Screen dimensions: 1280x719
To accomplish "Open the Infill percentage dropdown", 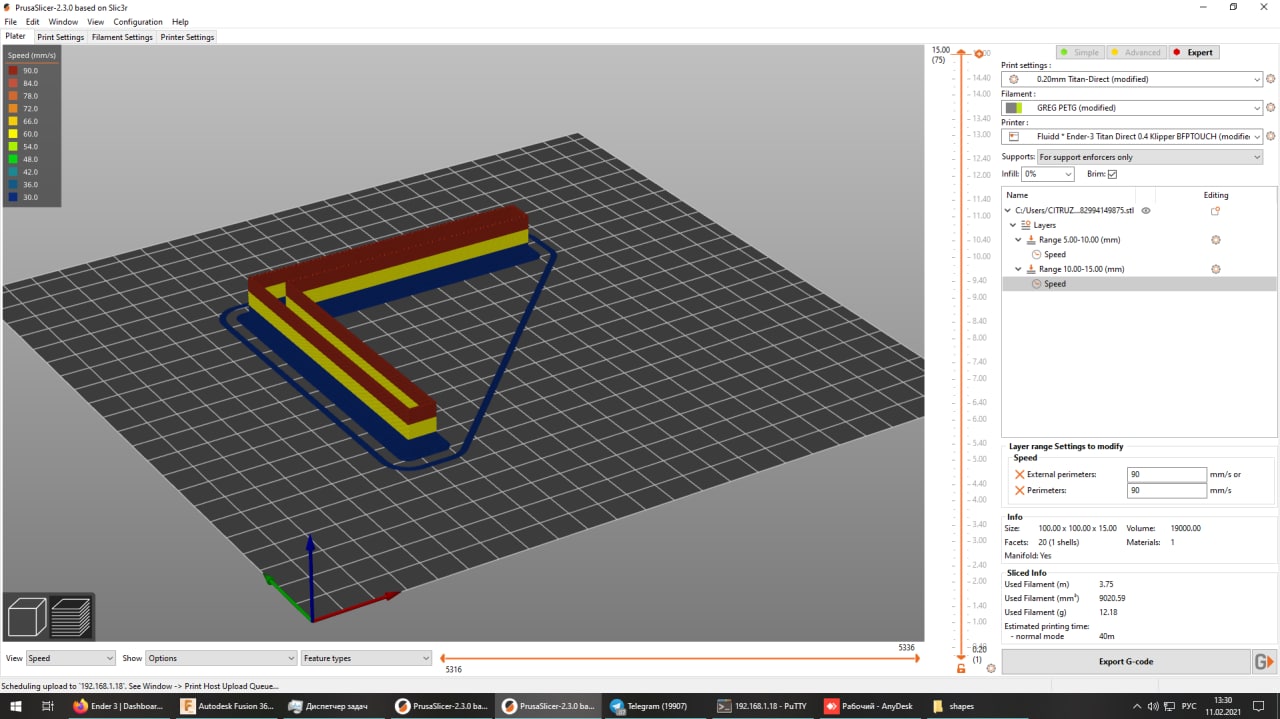I will tap(1047, 174).
